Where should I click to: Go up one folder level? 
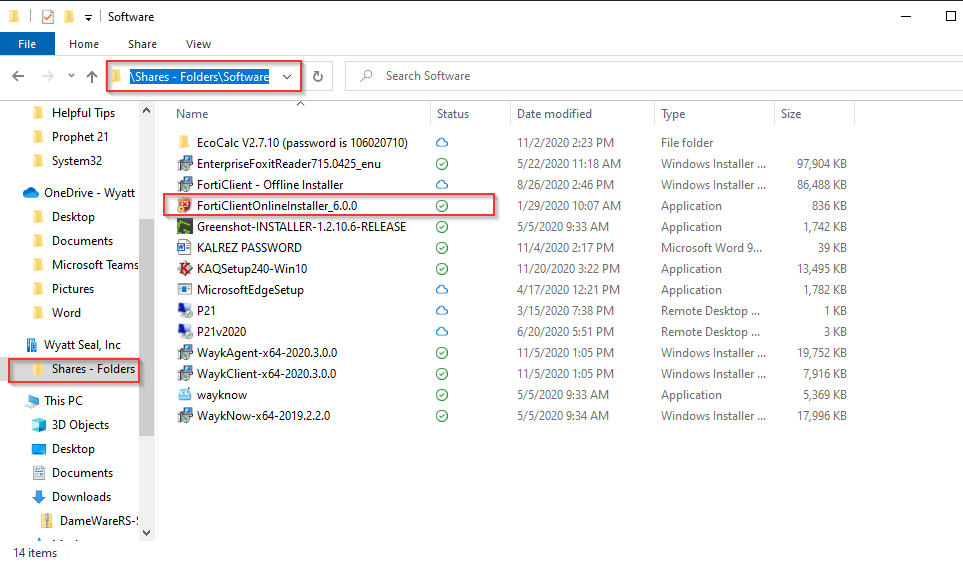click(x=92, y=76)
